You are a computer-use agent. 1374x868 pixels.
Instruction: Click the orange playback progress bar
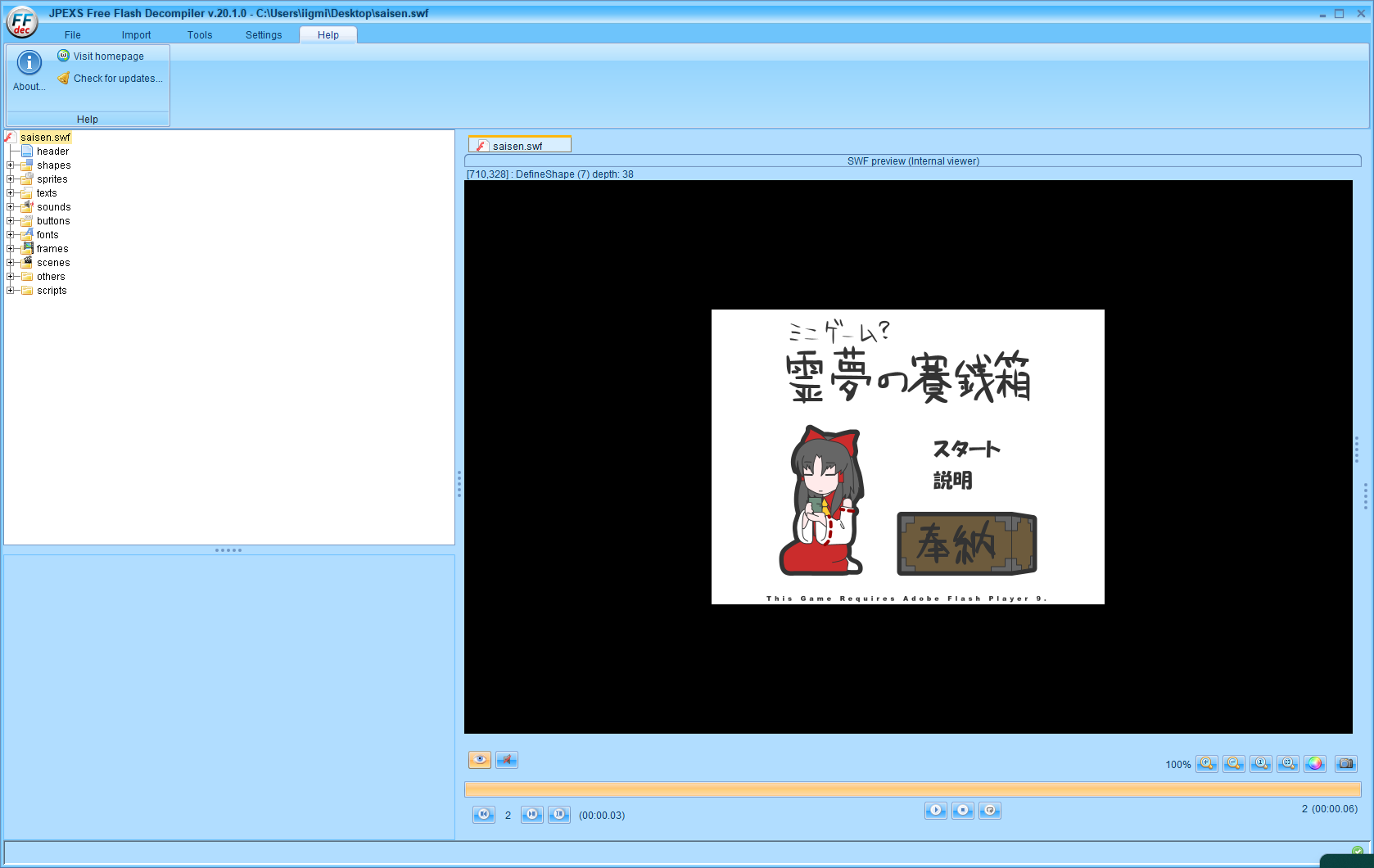[912, 789]
